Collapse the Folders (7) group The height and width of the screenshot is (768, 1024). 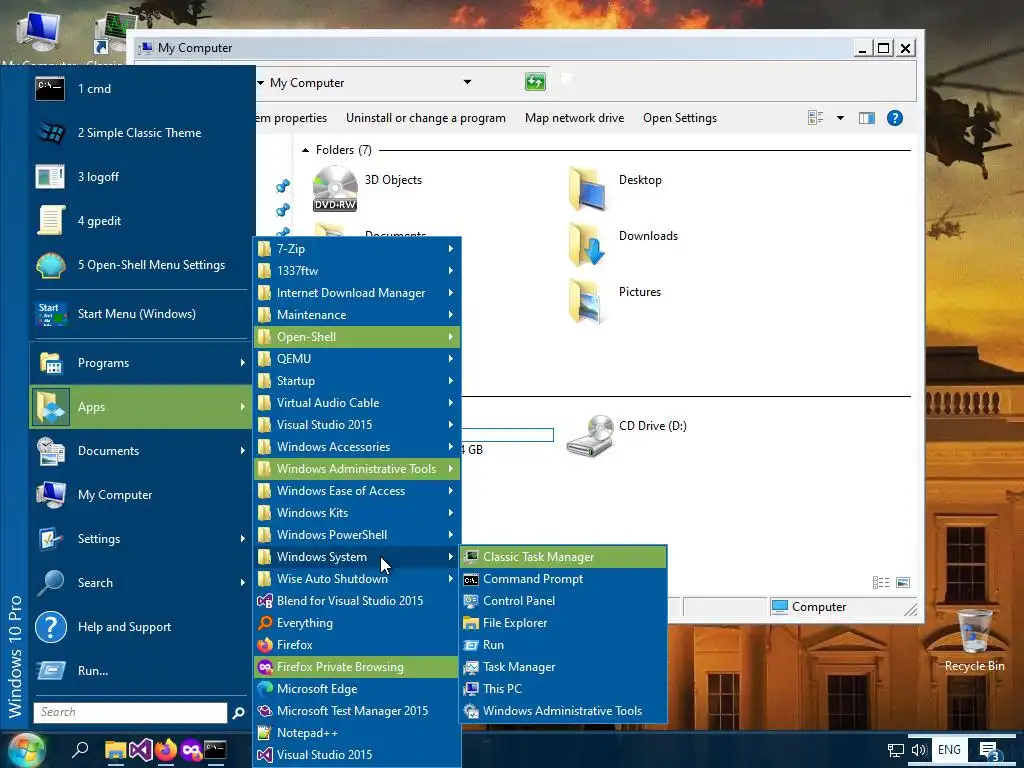point(306,150)
